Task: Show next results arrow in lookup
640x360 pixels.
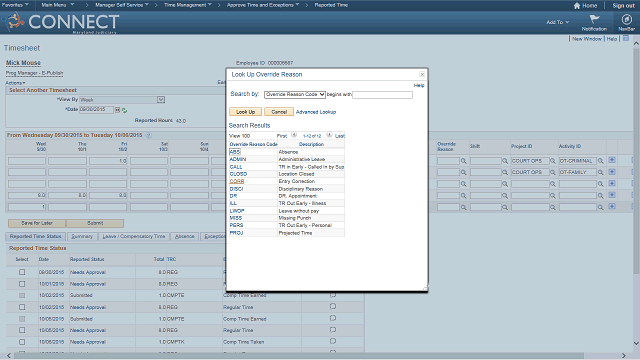Action: coord(329,135)
